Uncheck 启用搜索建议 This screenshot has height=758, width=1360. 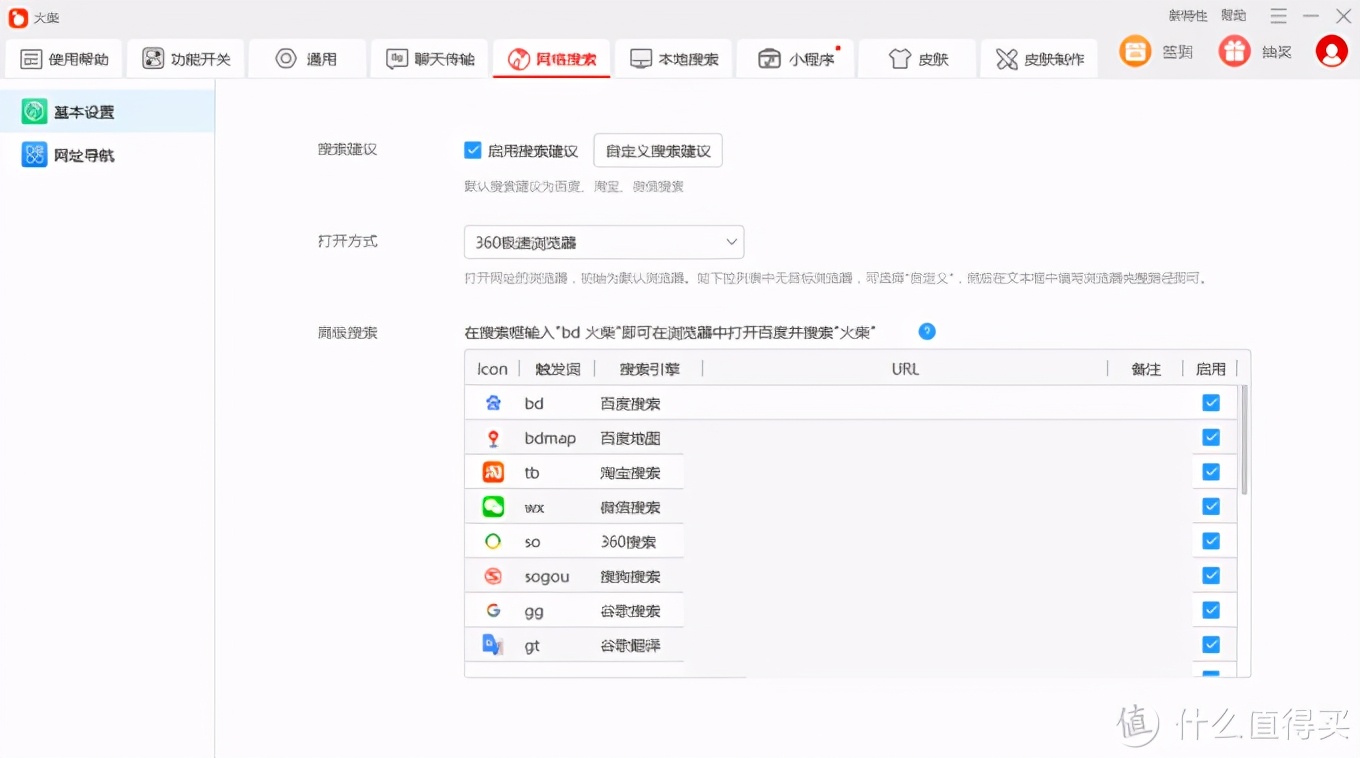coord(472,150)
